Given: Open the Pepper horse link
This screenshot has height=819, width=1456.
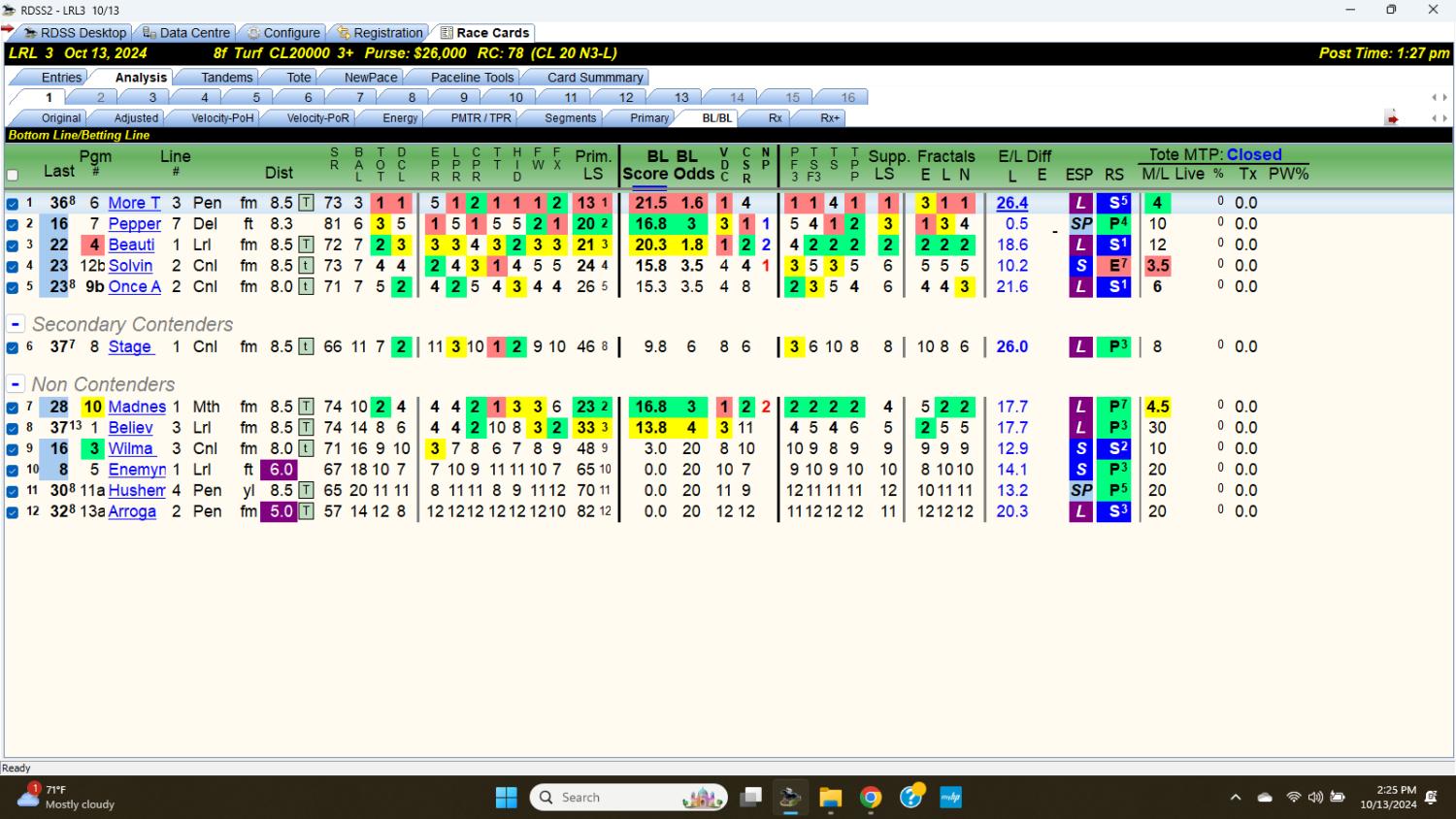Looking at the screenshot, I should [134, 224].
